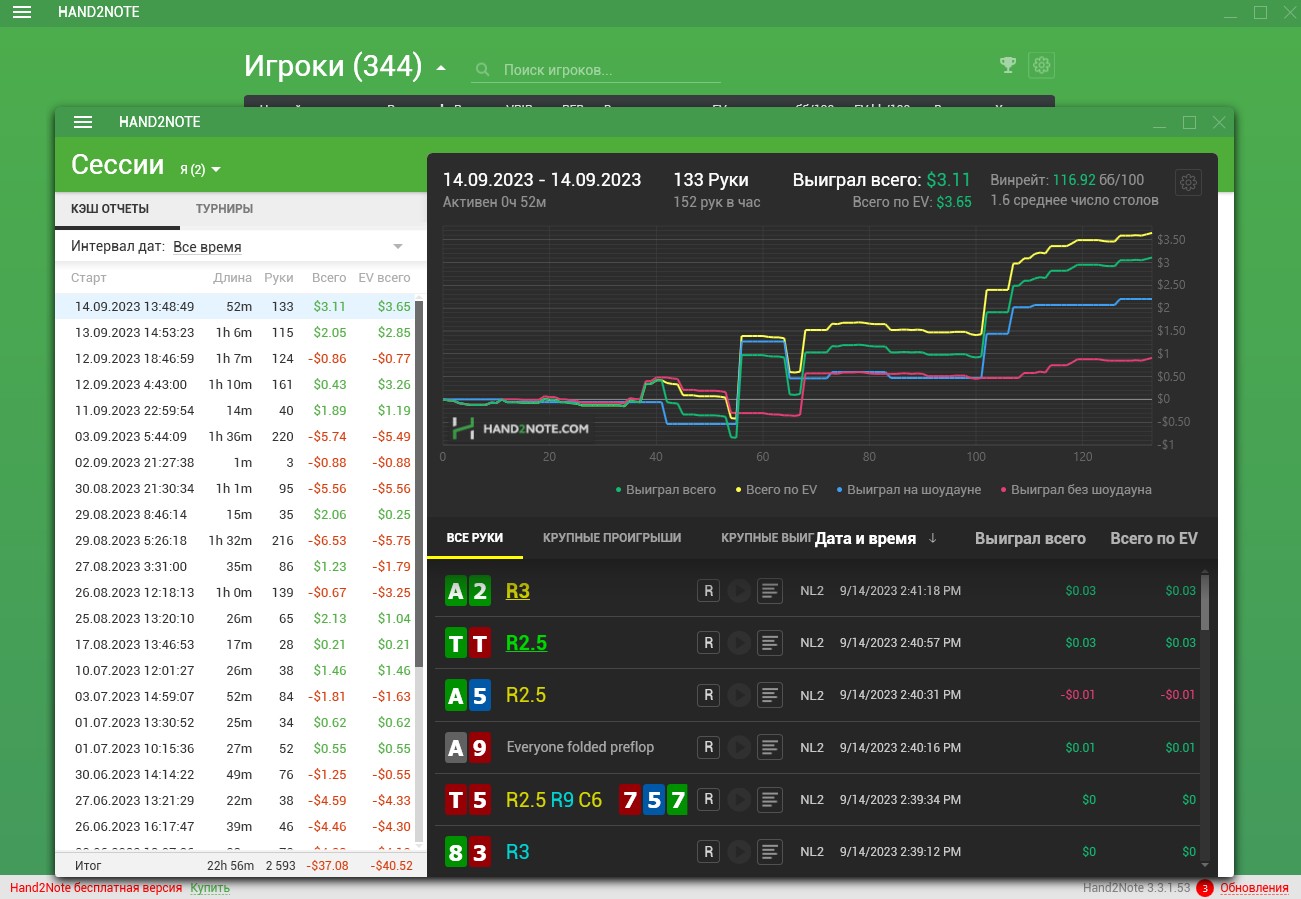The image size is (1301, 899).
Task: Click R button for TT hand
Action: click(708, 643)
